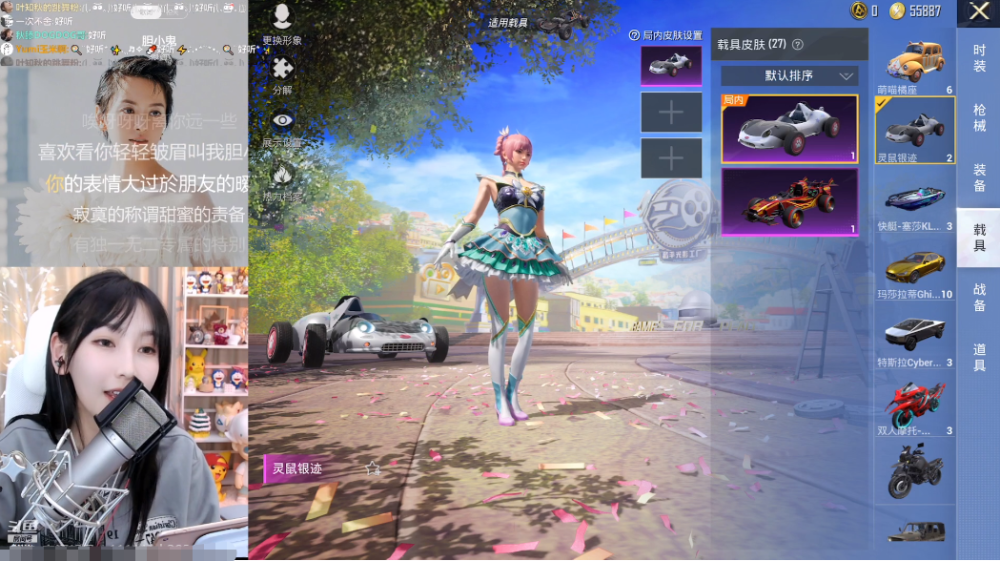Choose the black motorcycle item

tap(915, 472)
